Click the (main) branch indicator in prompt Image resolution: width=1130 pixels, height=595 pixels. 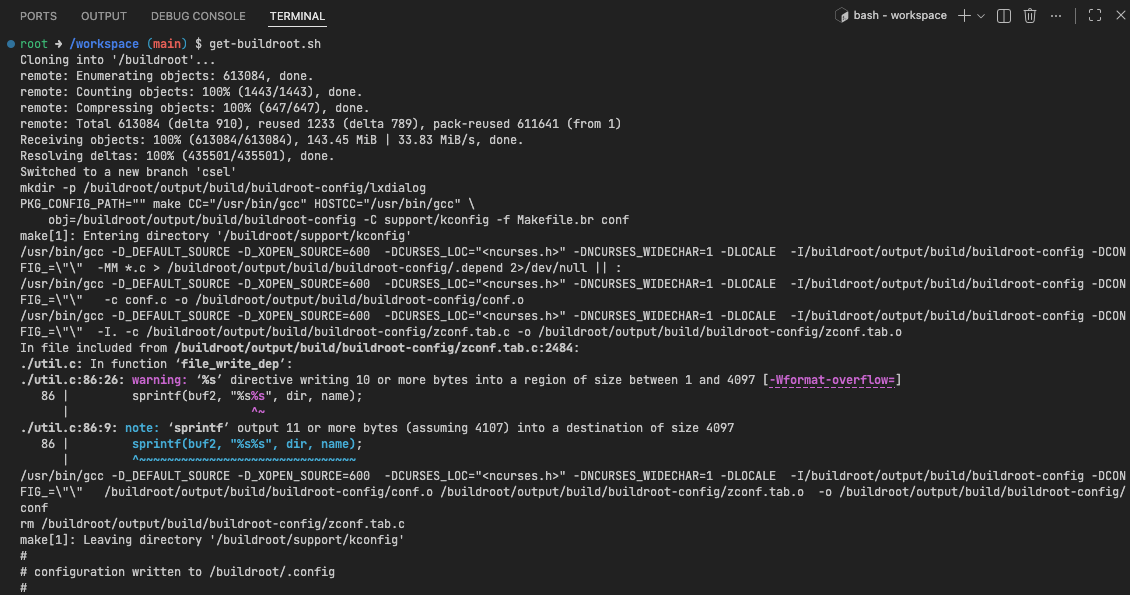(166, 44)
